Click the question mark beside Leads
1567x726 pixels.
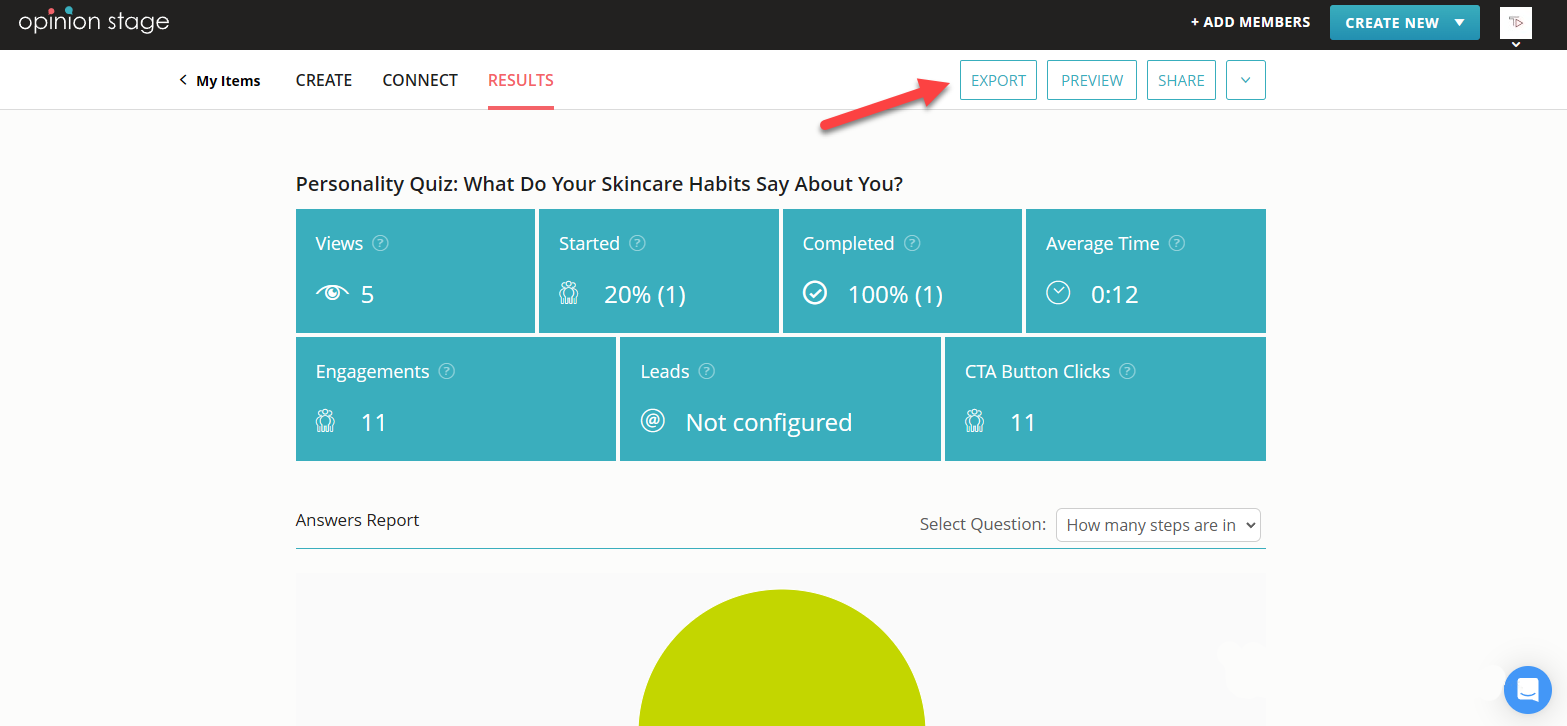(x=707, y=371)
